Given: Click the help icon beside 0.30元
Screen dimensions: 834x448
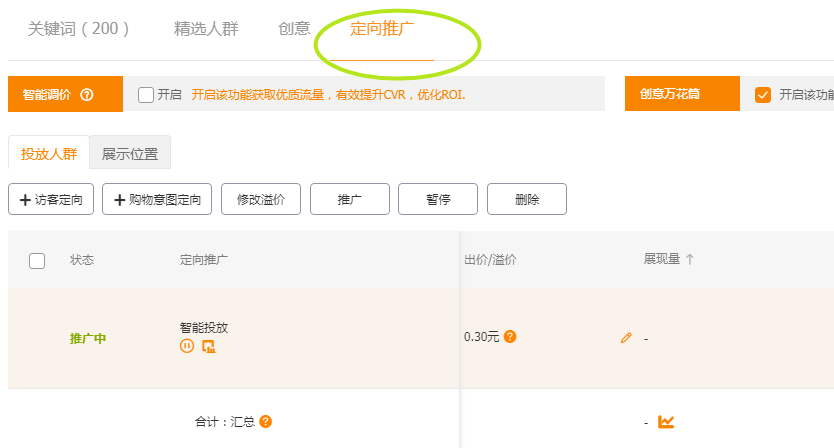Looking at the screenshot, I should click(510, 337).
